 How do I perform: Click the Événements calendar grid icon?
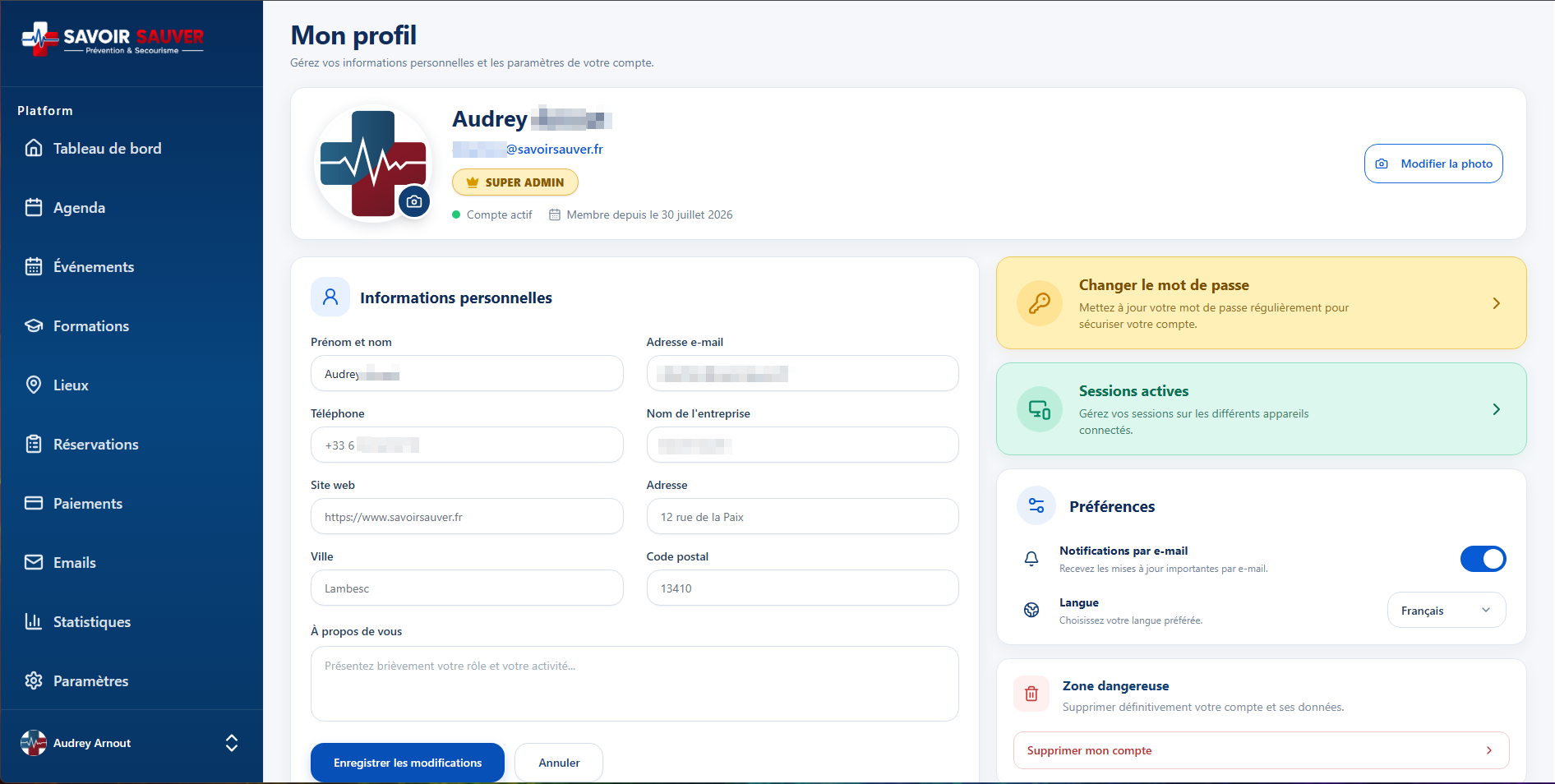(34, 266)
